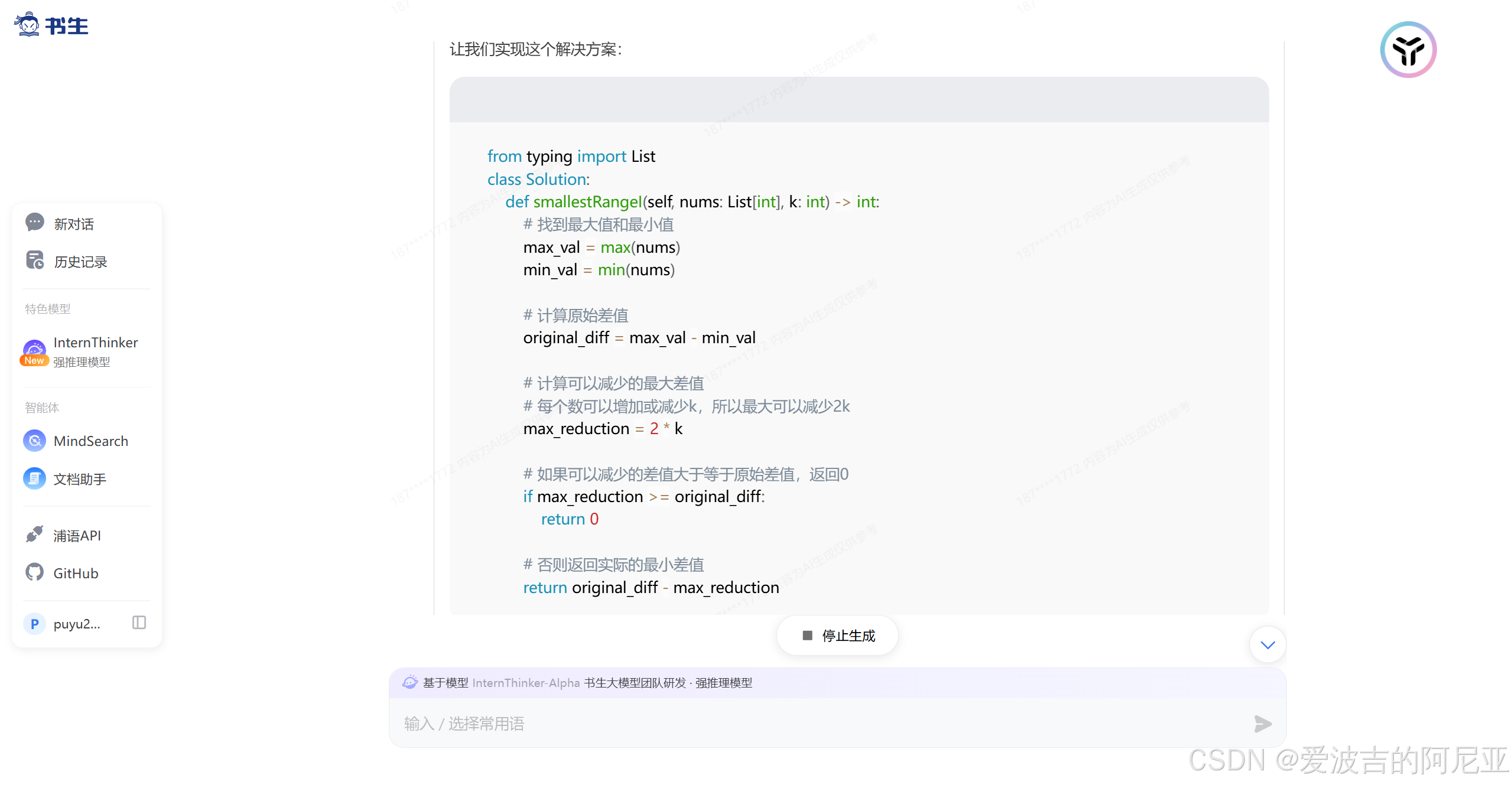Click the send arrow icon

(x=1262, y=724)
